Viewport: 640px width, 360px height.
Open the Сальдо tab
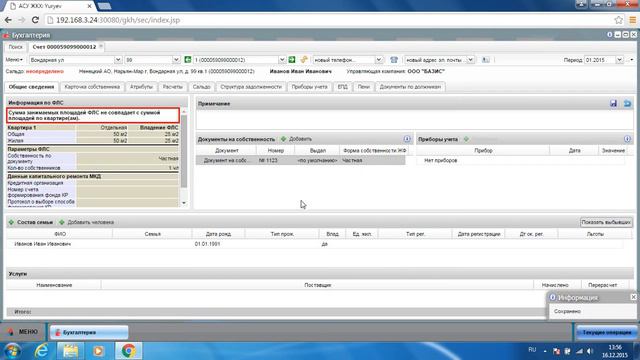(202, 87)
